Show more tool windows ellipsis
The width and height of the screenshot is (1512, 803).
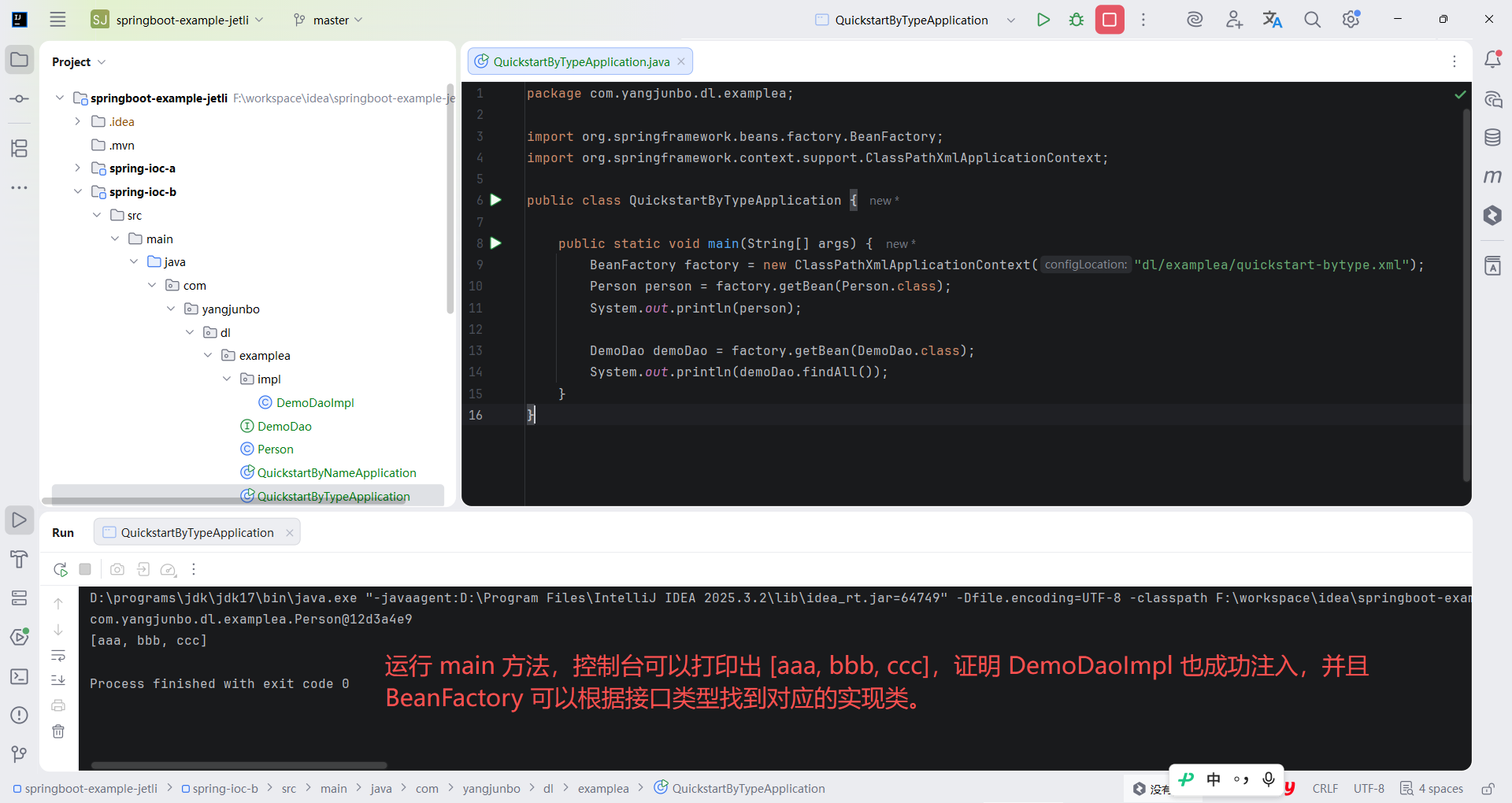[x=20, y=187]
